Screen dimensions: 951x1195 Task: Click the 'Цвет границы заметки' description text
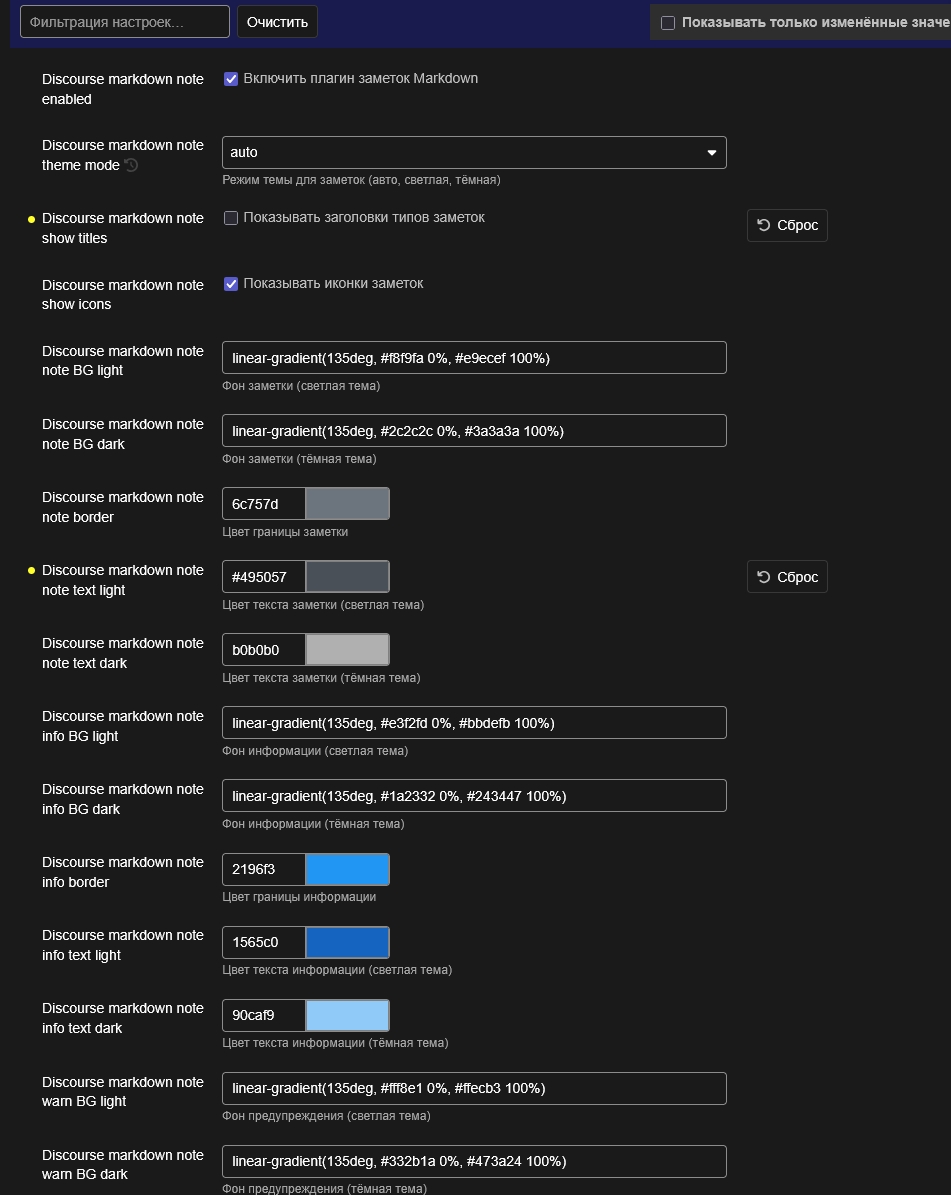click(x=285, y=532)
